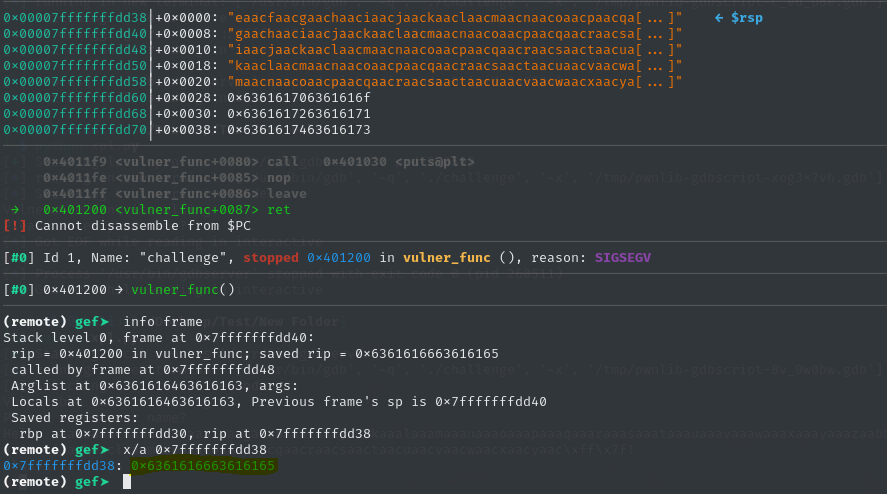Image resolution: width=887 pixels, height=494 pixels.
Task: Click the highlighted value 0x6361616663616165
Action: tap(203, 466)
